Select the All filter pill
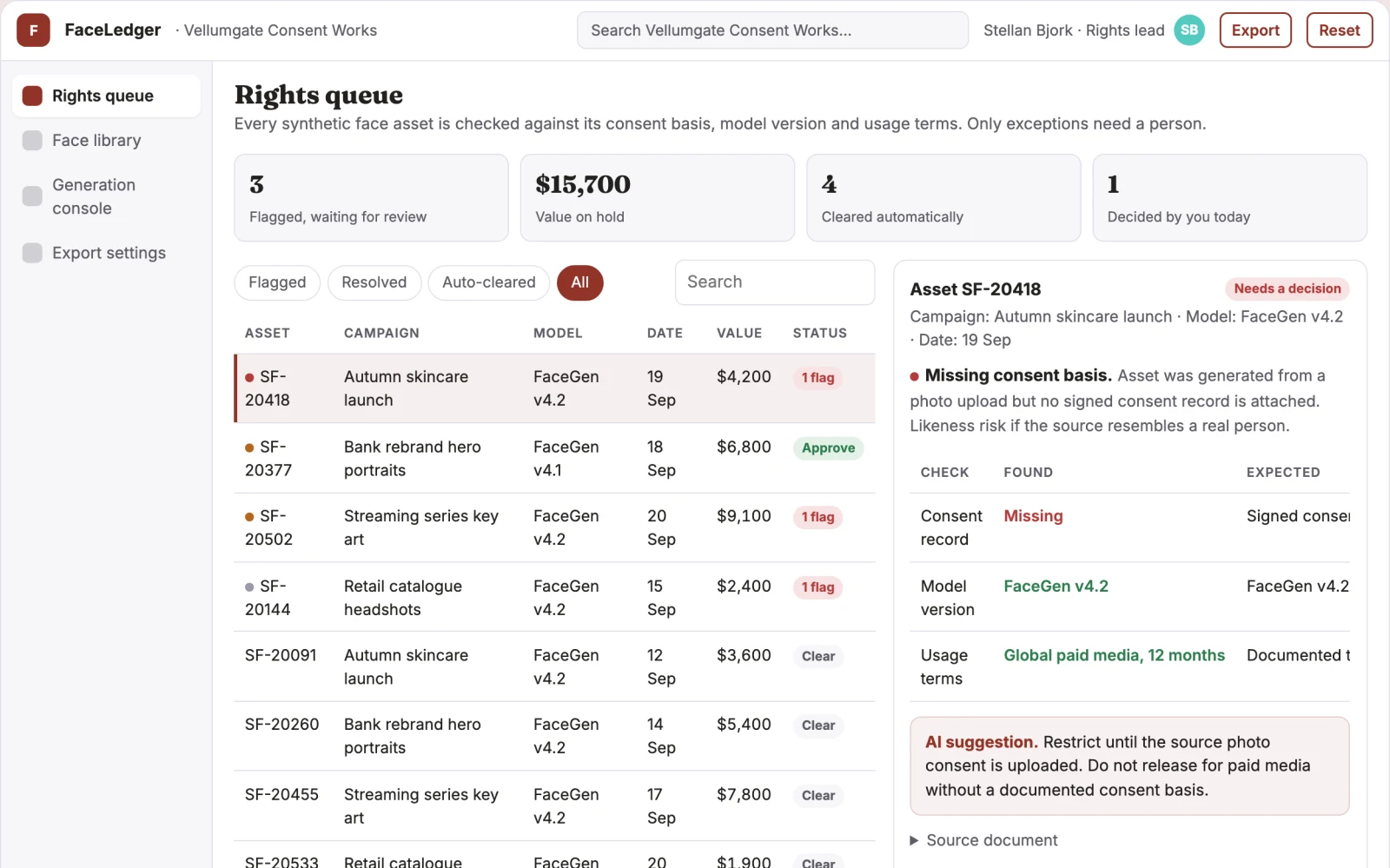1390x868 pixels. 580,282
